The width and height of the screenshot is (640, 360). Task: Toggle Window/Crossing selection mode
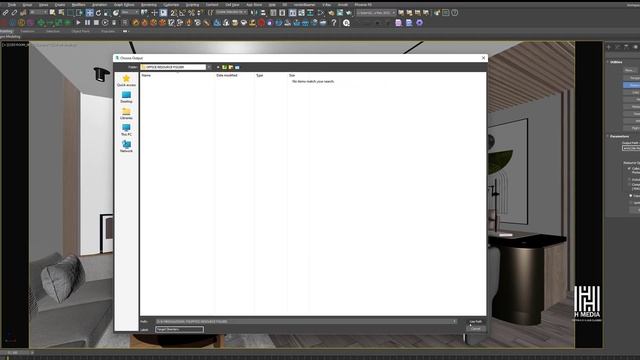coord(79,13)
